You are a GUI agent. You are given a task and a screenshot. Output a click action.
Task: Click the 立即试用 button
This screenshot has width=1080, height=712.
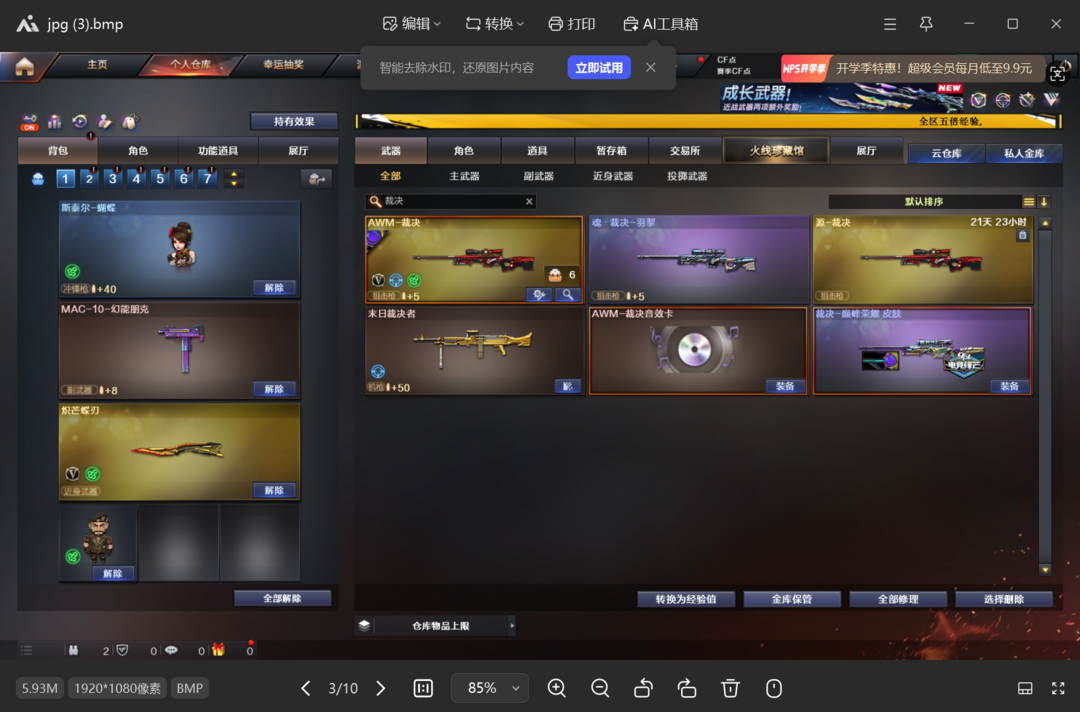(599, 67)
